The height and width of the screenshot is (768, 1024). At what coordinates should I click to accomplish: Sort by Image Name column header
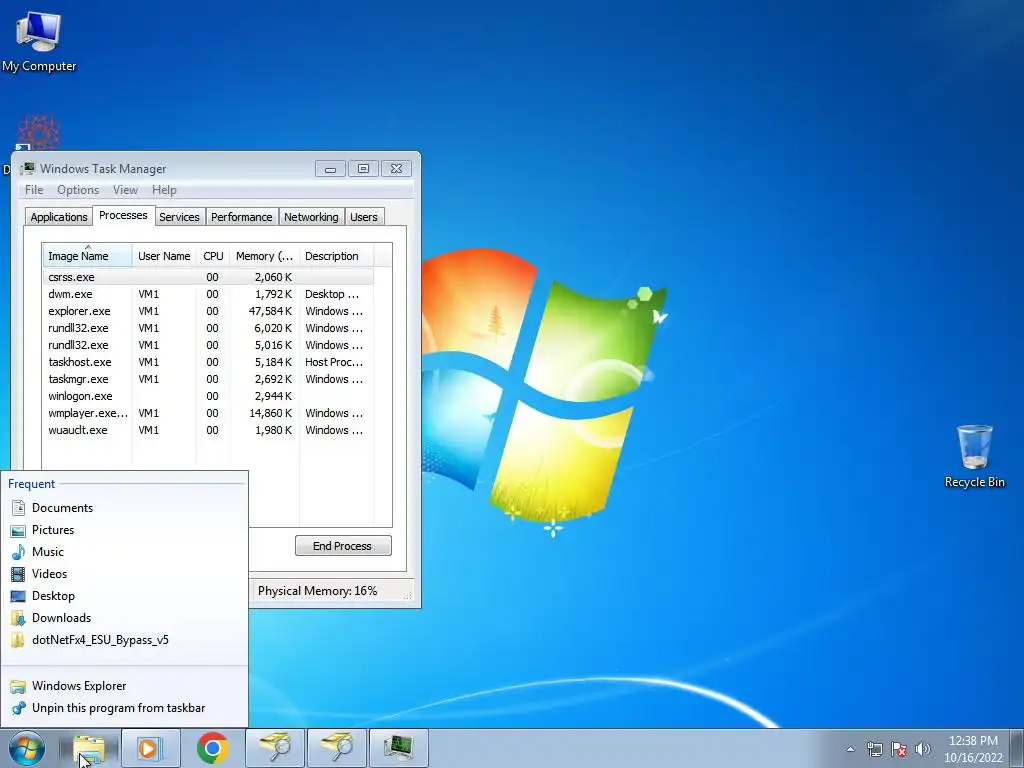point(88,256)
